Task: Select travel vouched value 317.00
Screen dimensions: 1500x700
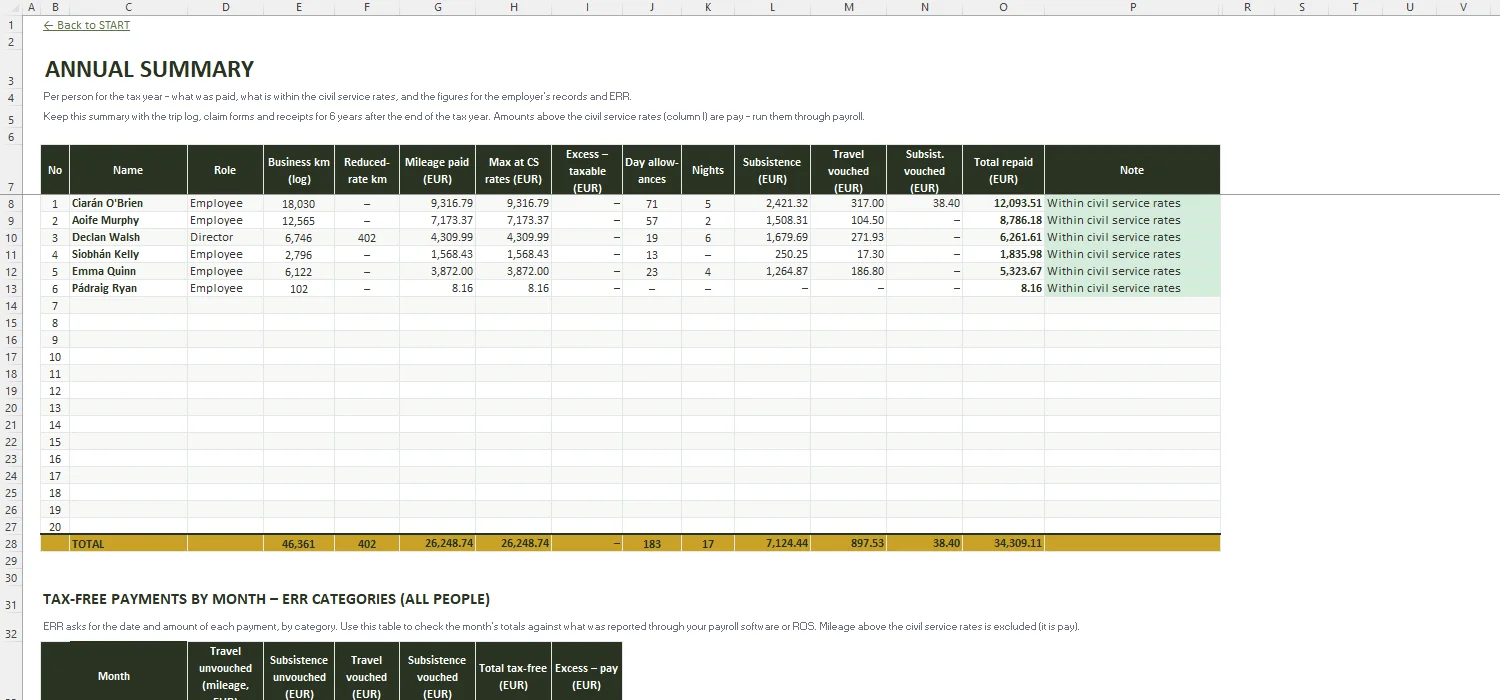Action: [848, 203]
